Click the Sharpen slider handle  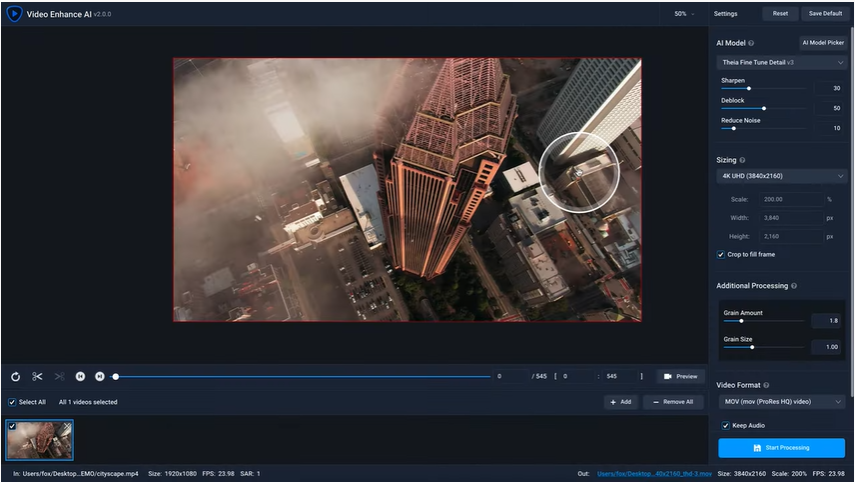point(749,88)
